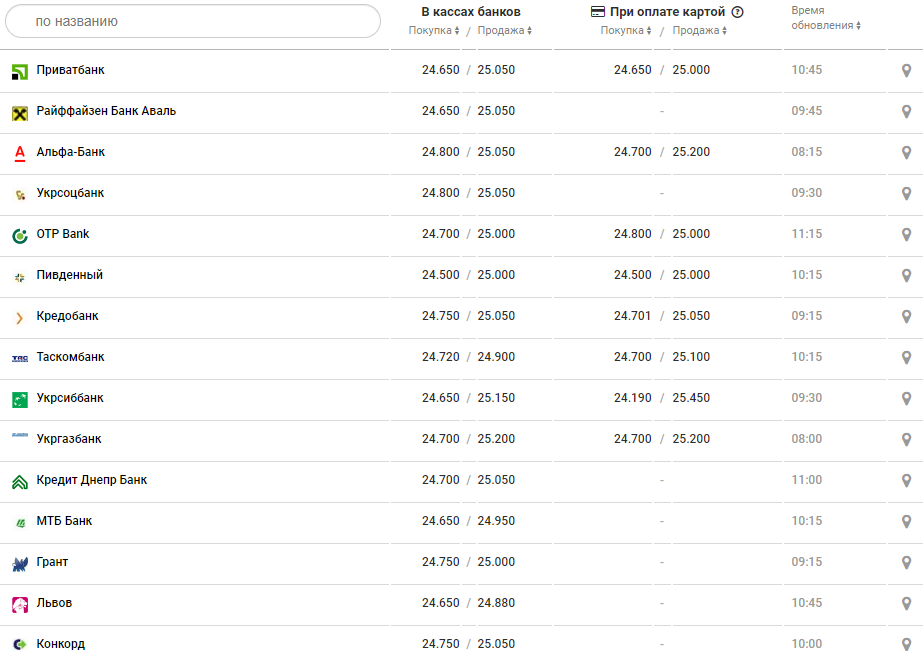This screenshot has width=923, height=651.
Task: Sort by Продажа under В кассах банков
Action: point(504,31)
